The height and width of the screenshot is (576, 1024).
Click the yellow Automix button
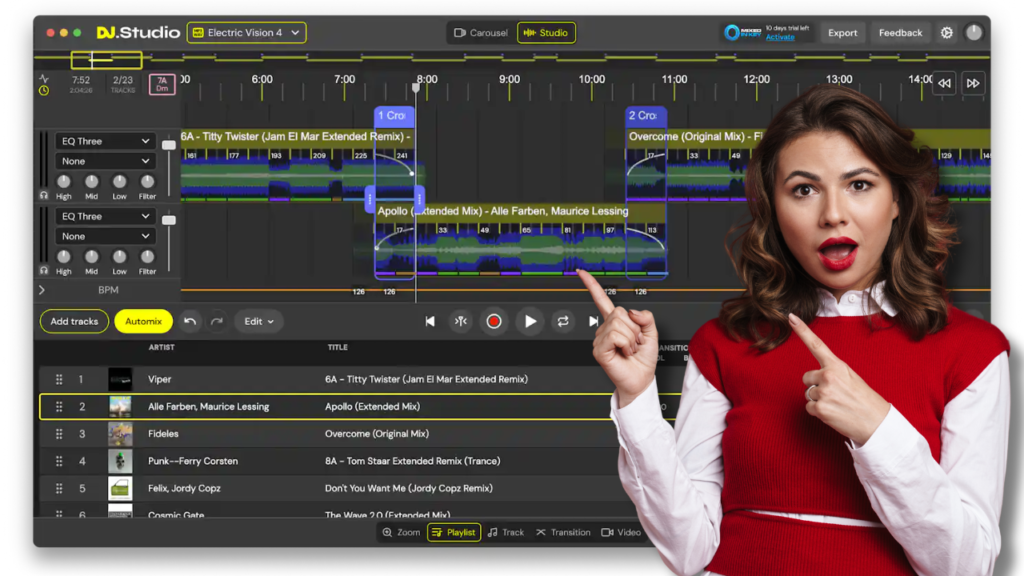click(143, 321)
